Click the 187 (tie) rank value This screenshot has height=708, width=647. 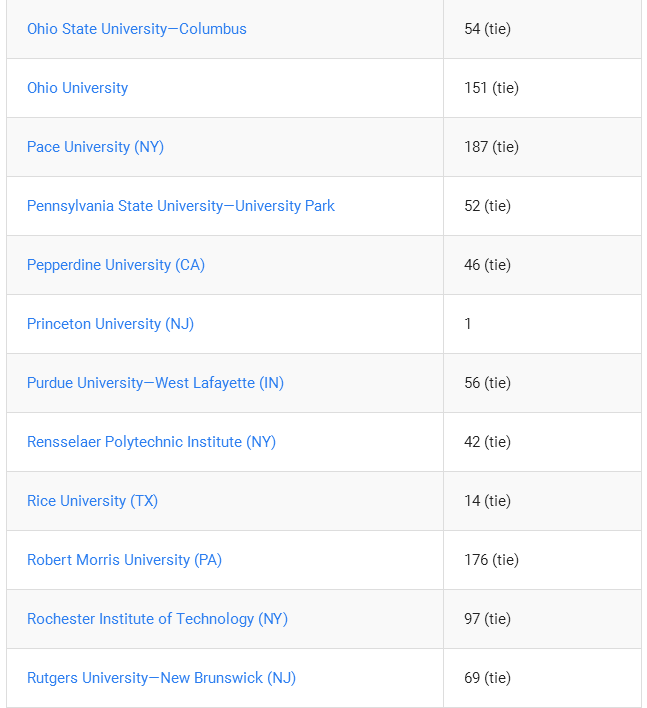point(491,147)
